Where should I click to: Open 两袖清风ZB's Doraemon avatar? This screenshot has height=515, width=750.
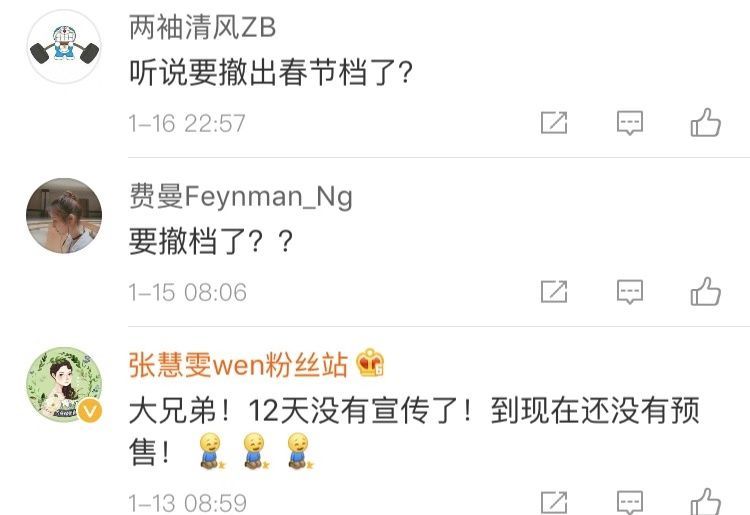64,47
